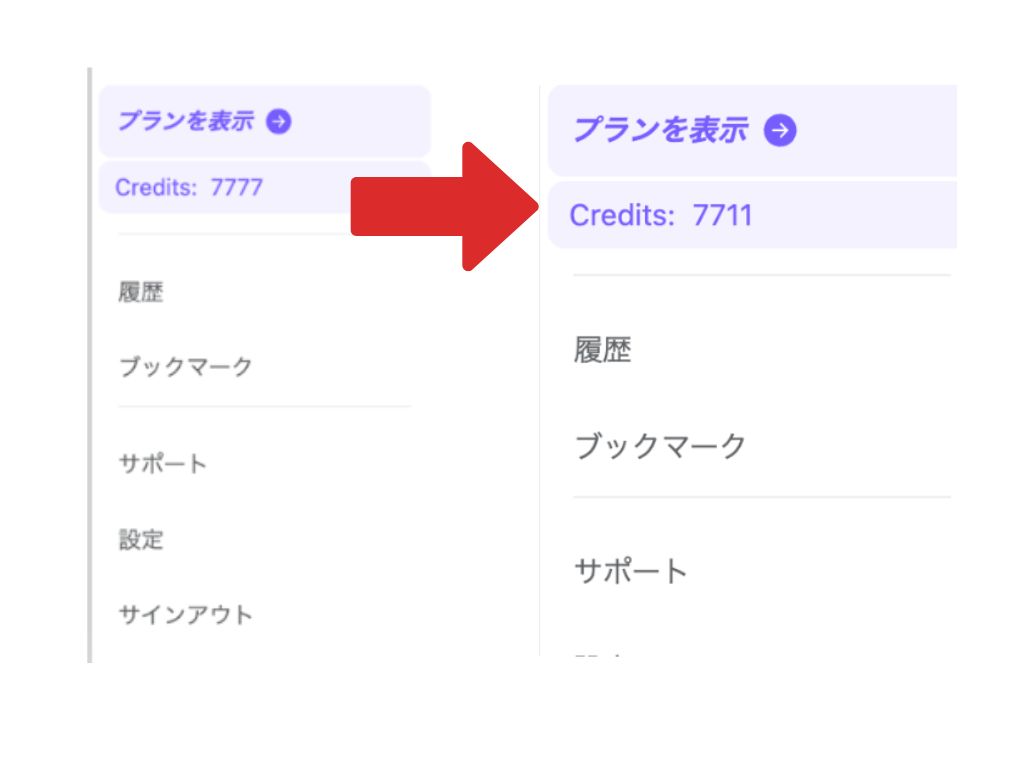The width and height of the screenshot is (1024, 768).
Task: Click the number 7711 in the credits badge
Action: tap(722, 215)
